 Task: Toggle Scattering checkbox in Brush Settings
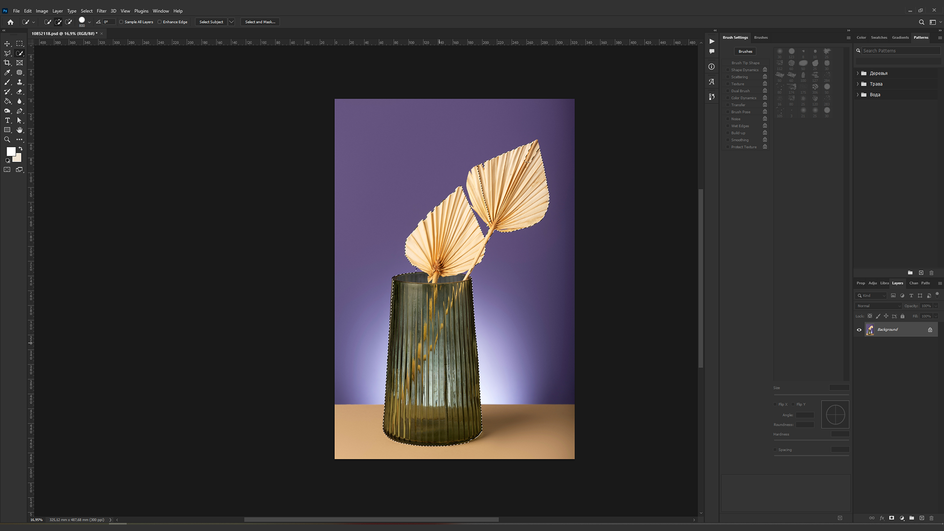click(728, 77)
